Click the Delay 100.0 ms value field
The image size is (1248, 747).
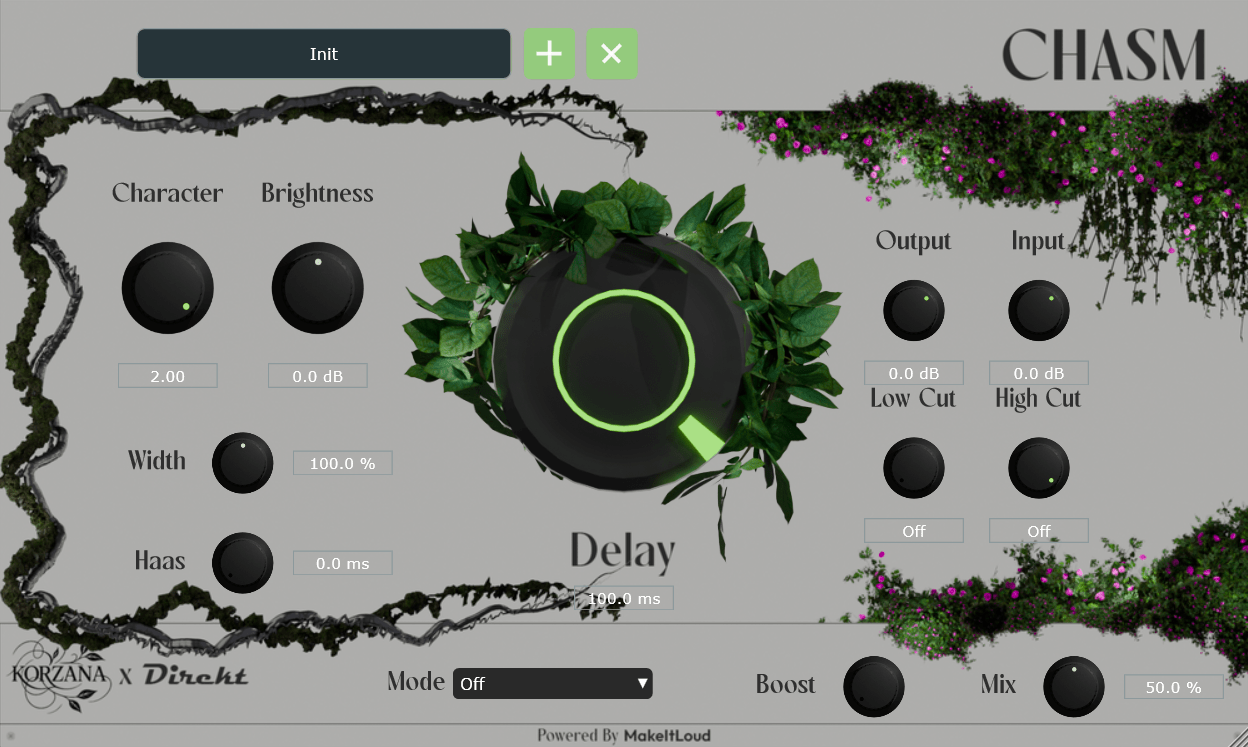tap(624, 598)
